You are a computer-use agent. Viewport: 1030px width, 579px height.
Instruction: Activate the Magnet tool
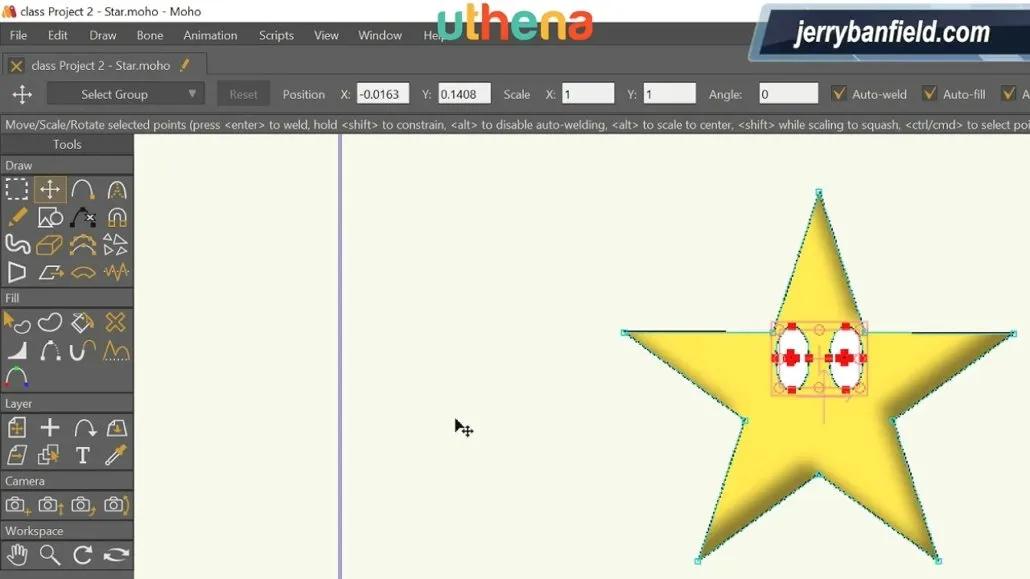click(116, 217)
